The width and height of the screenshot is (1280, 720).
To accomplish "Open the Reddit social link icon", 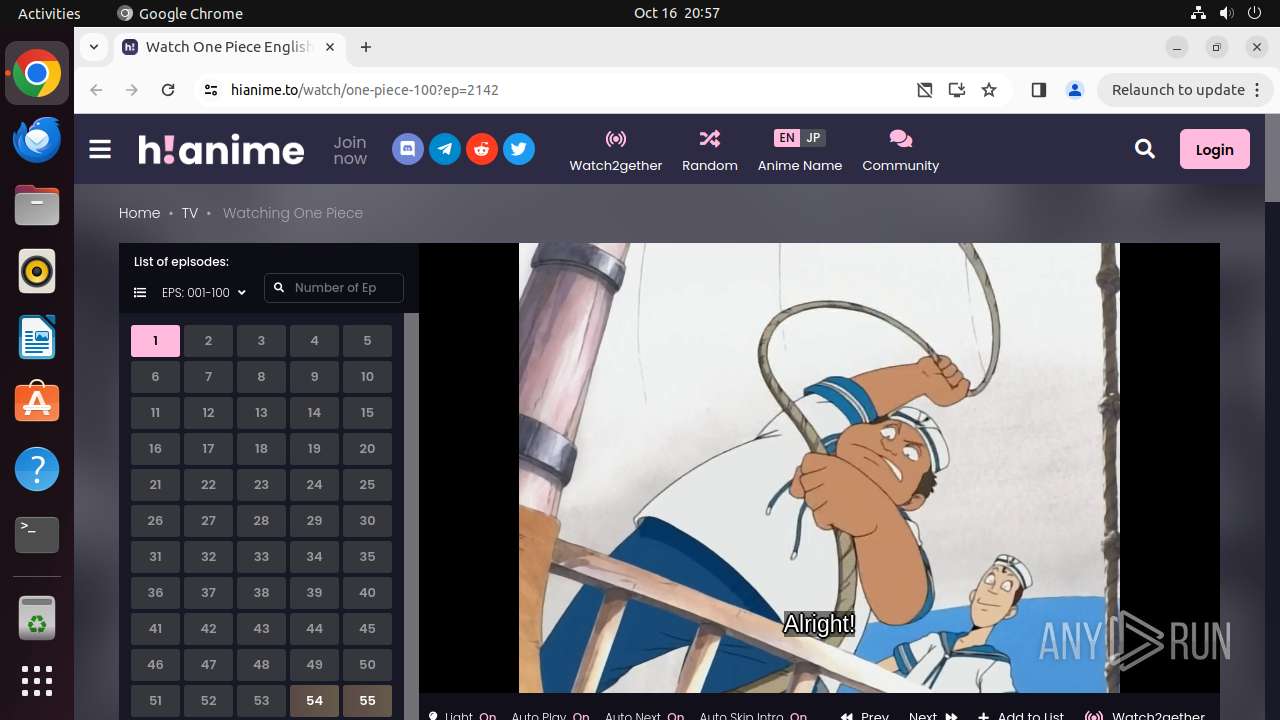I will click(x=482, y=150).
